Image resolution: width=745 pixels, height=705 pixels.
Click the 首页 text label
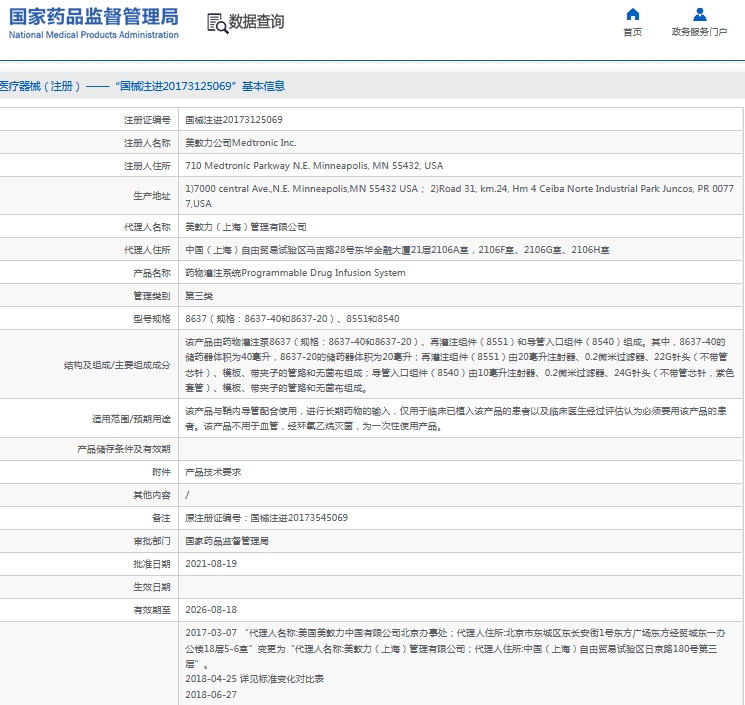[632, 32]
